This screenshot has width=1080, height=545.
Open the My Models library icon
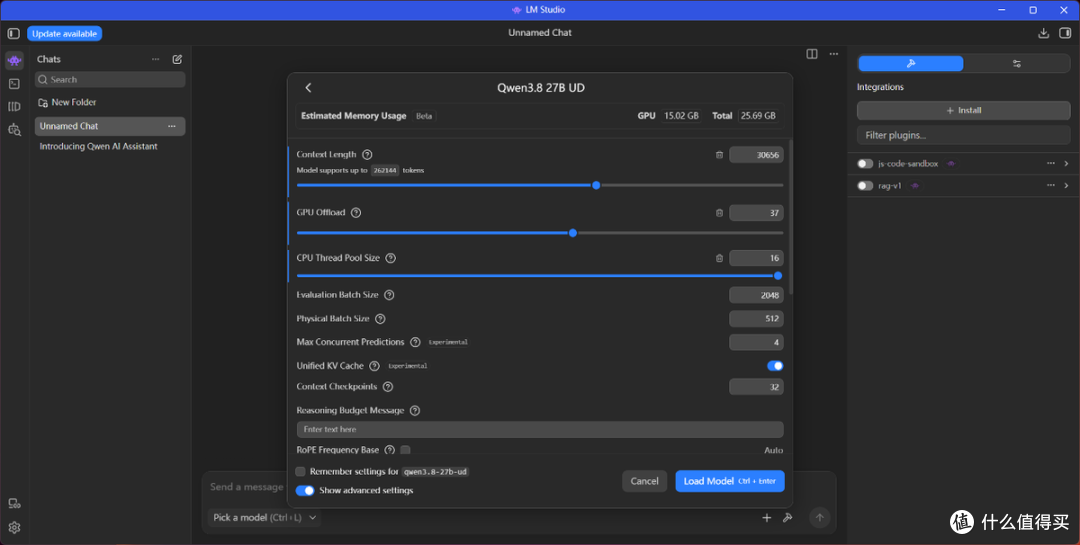coord(14,106)
